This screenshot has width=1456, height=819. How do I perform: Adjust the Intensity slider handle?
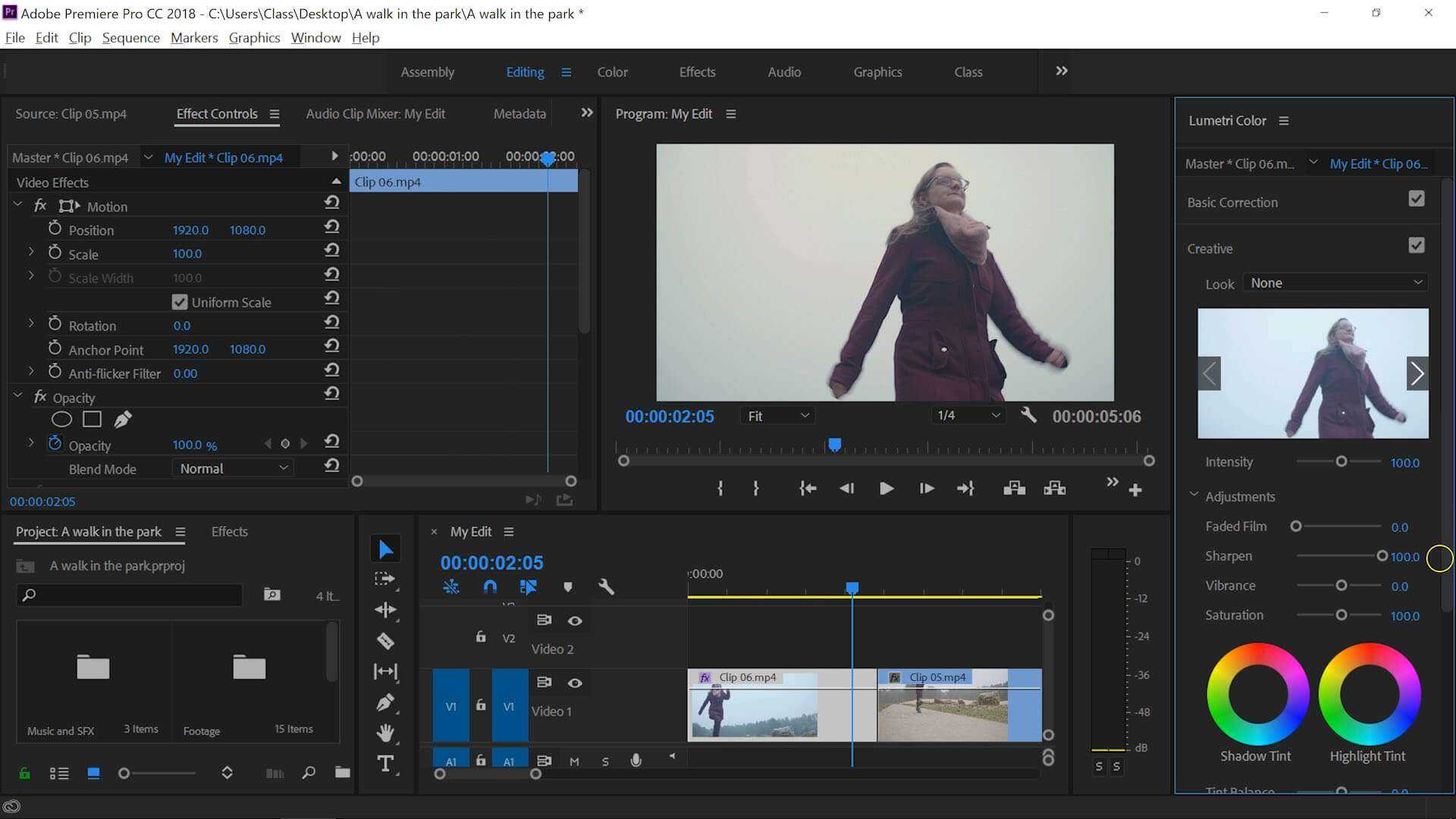pos(1341,461)
